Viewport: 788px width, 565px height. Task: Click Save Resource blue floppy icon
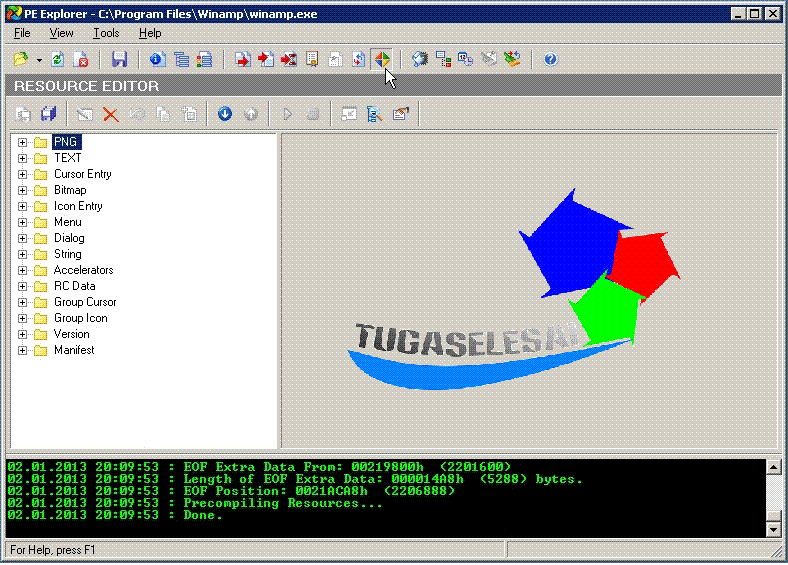(x=49, y=115)
